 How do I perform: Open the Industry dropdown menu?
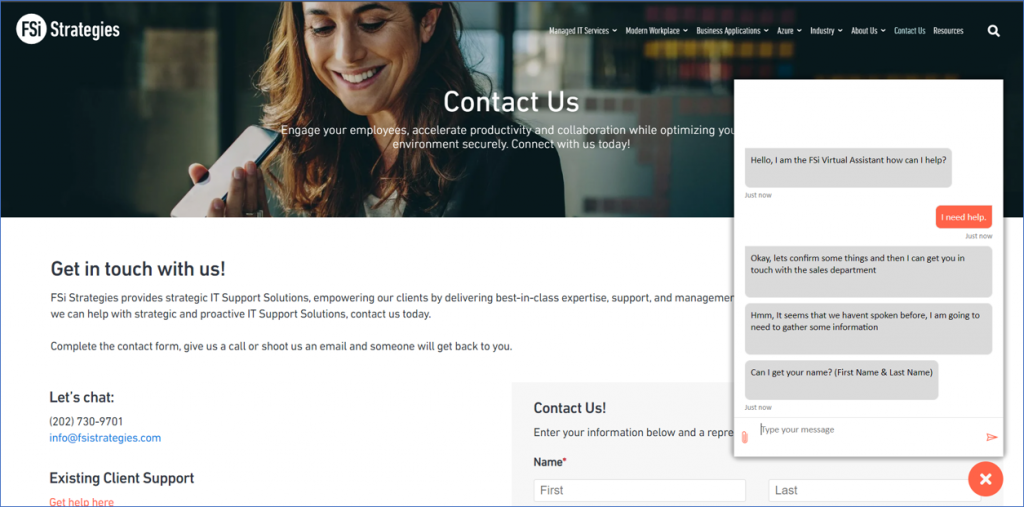826,31
